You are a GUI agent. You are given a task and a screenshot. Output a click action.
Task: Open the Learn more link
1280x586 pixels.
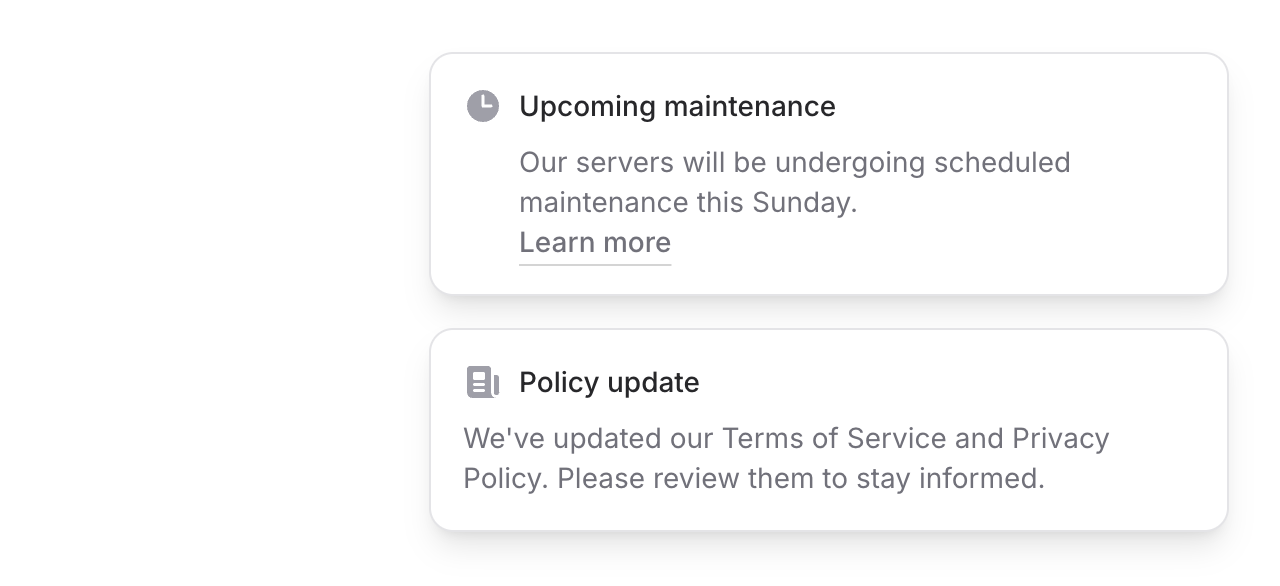594,243
